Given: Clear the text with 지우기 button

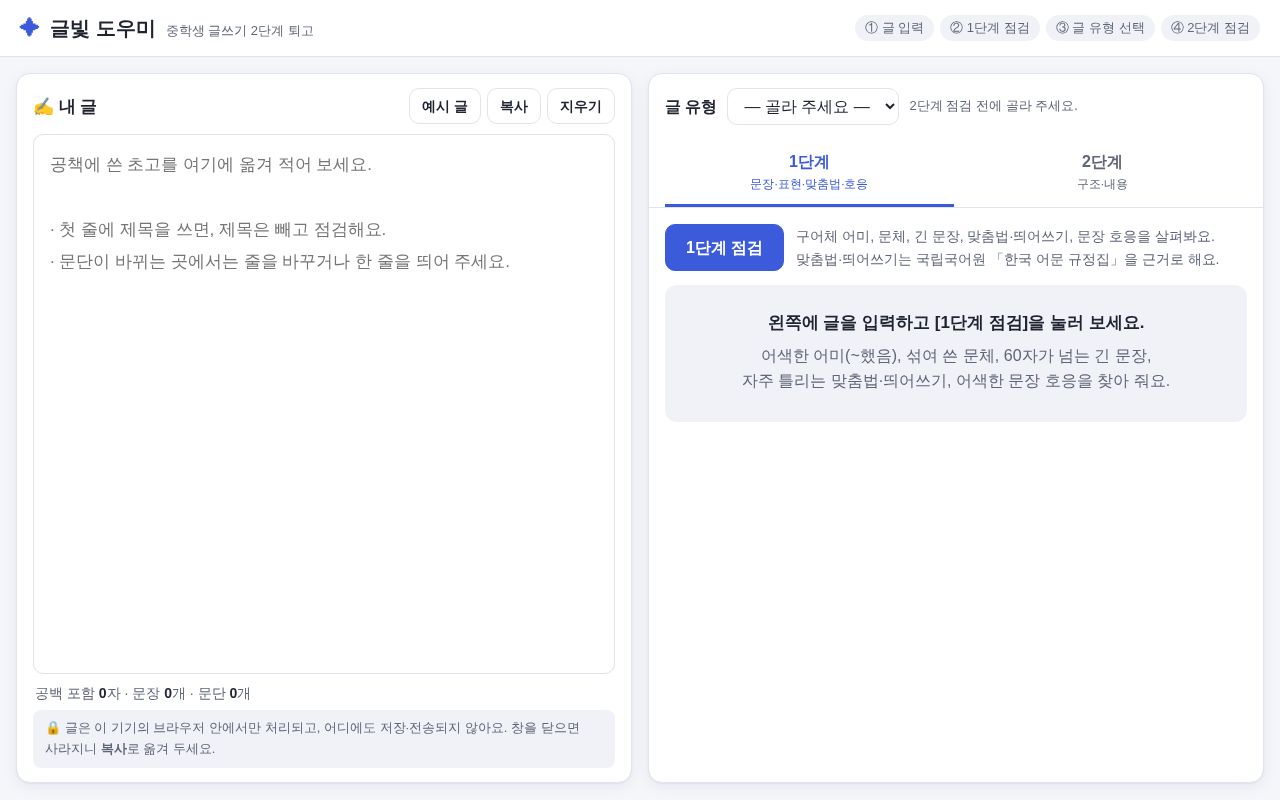Looking at the screenshot, I should (581, 106).
